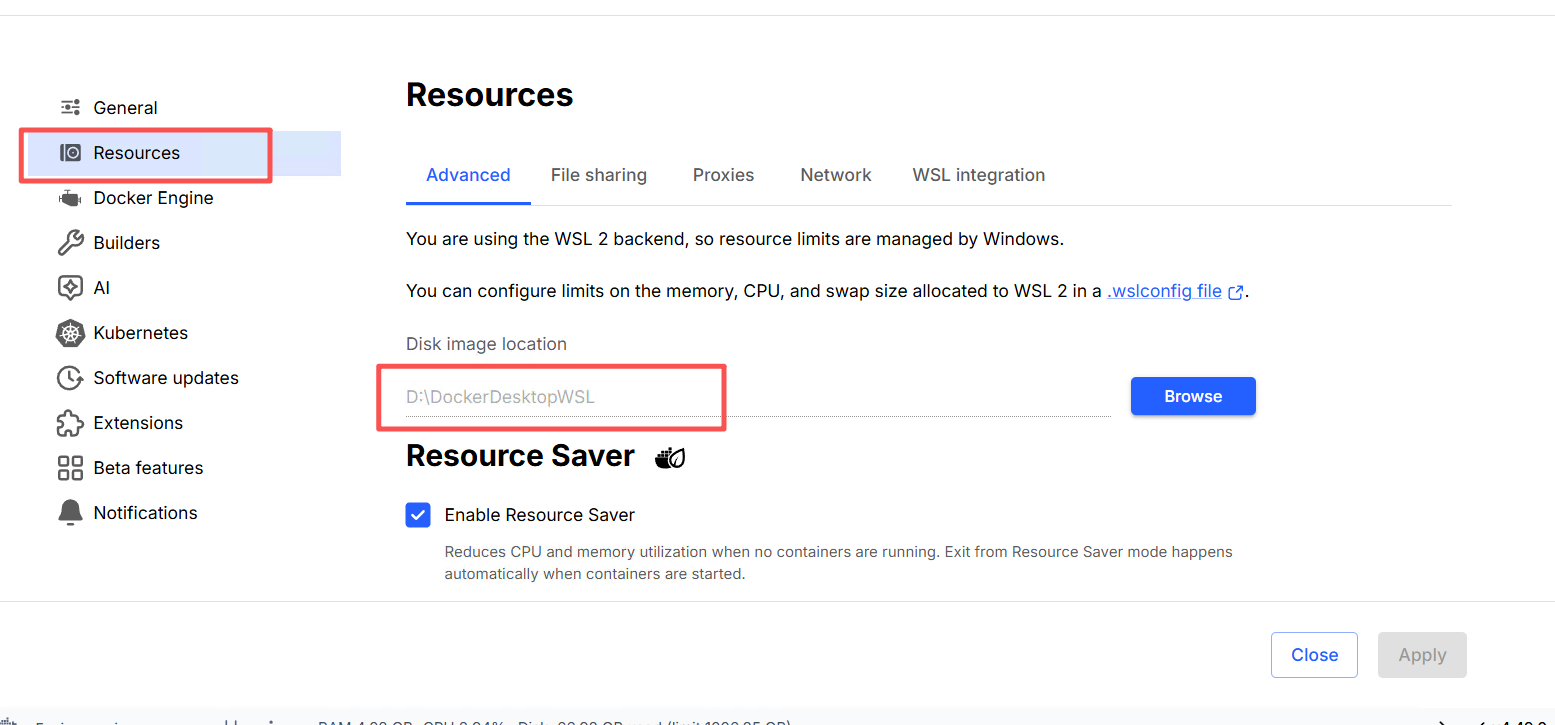Click the Resource Saver leaf whale icon

pyautogui.click(x=670, y=458)
